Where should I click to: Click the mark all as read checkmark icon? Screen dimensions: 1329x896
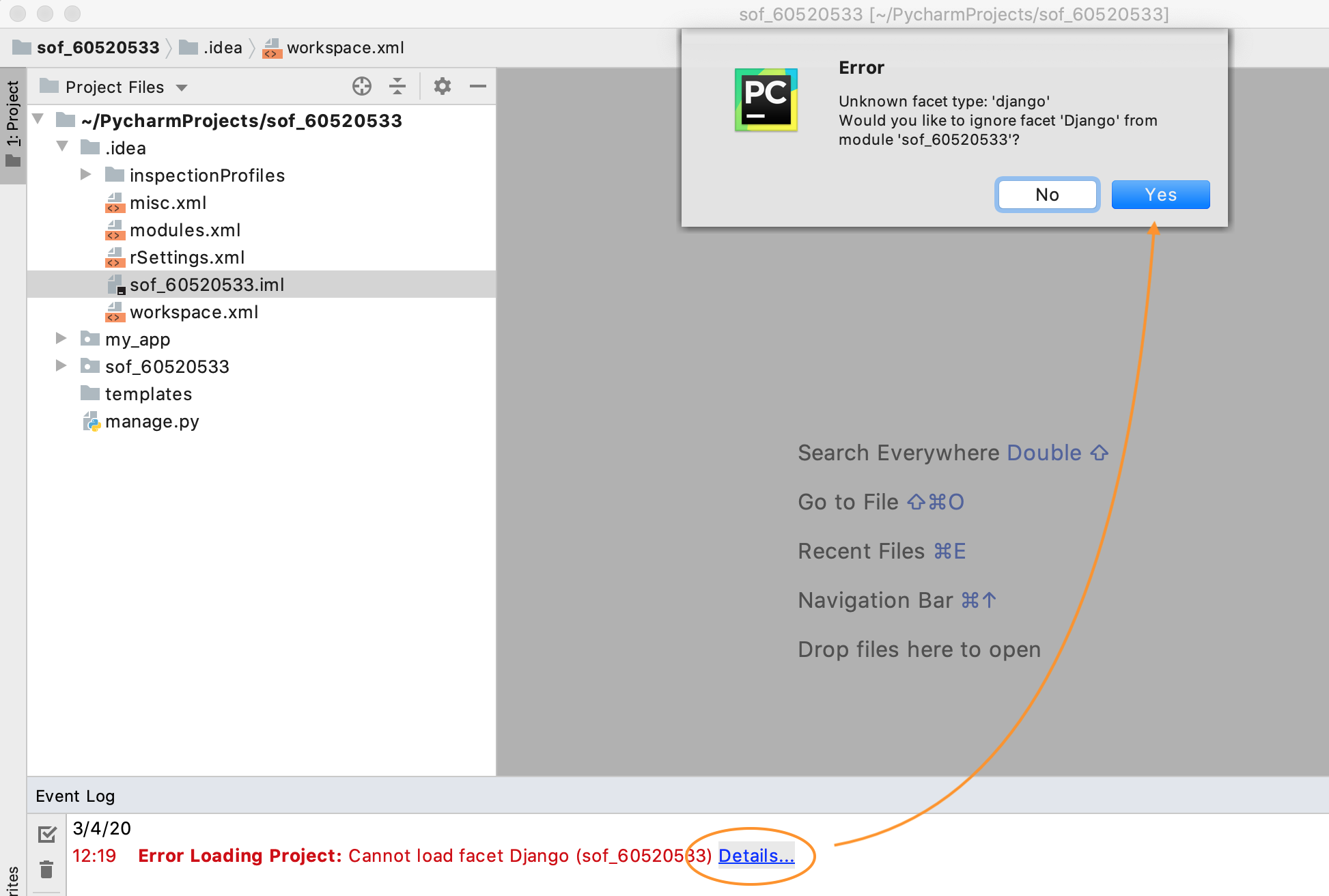[47, 834]
